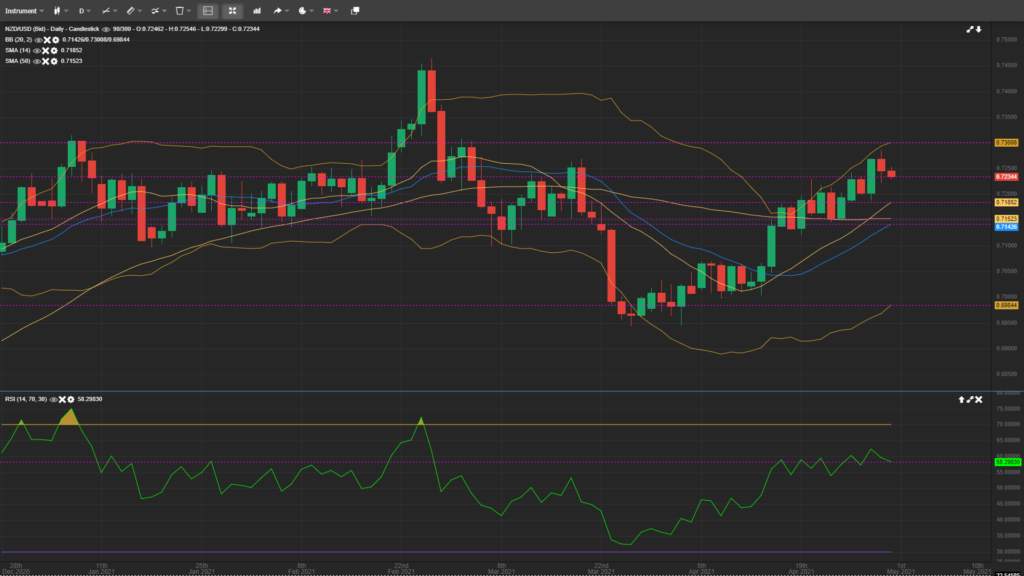This screenshot has width=1024, height=576.
Task: Click the fit-to-screen arrows icon
Action: point(232,11)
